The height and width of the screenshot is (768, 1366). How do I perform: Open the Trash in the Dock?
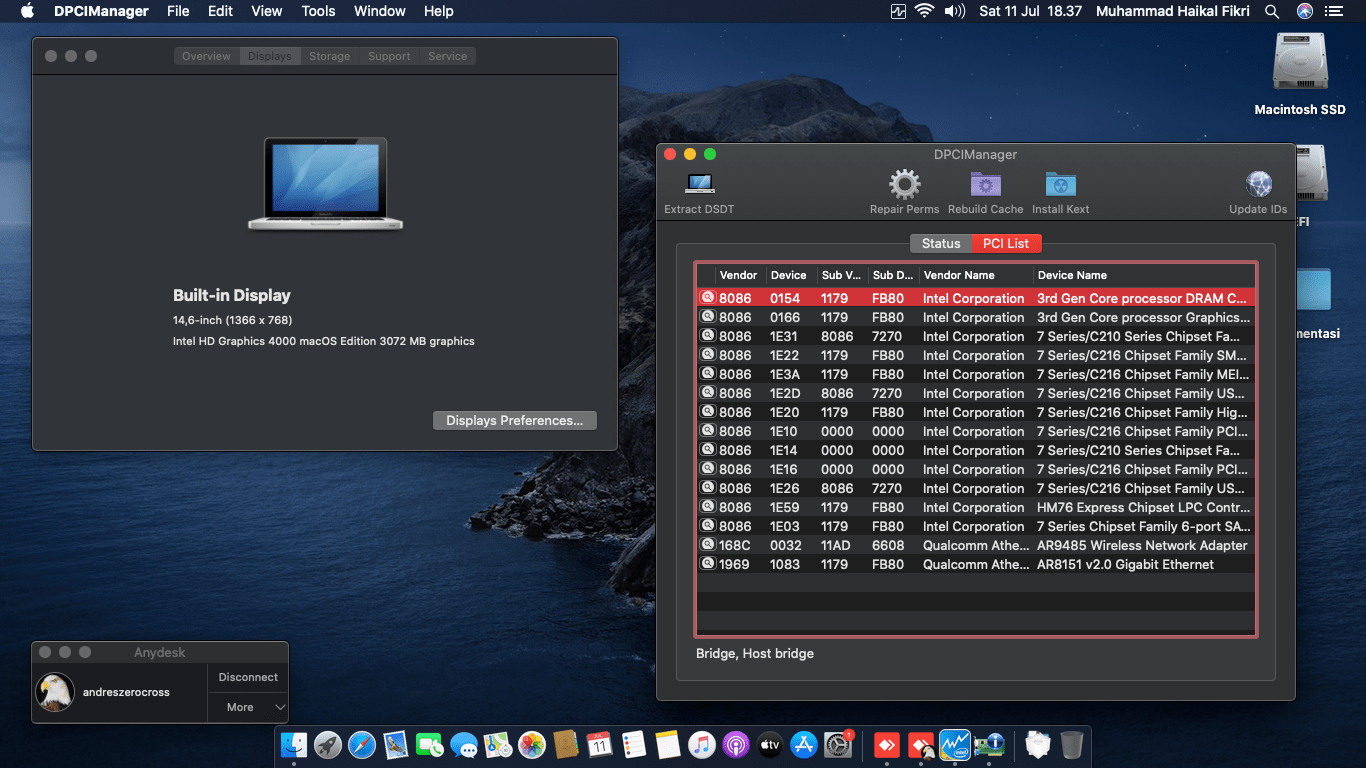(x=1072, y=744)
